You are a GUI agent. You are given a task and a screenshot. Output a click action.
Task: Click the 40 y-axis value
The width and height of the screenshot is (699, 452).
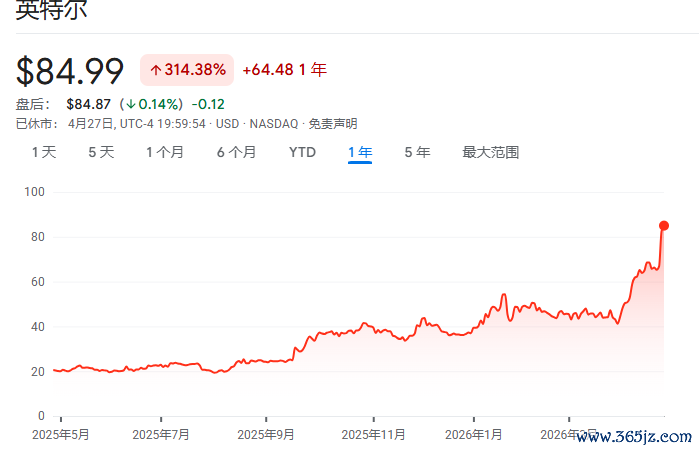pyautogui.click(x=38, y=327)
